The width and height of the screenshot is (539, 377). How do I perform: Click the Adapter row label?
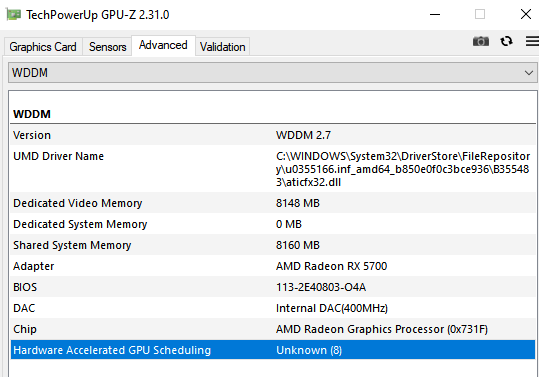pos(34,266)
